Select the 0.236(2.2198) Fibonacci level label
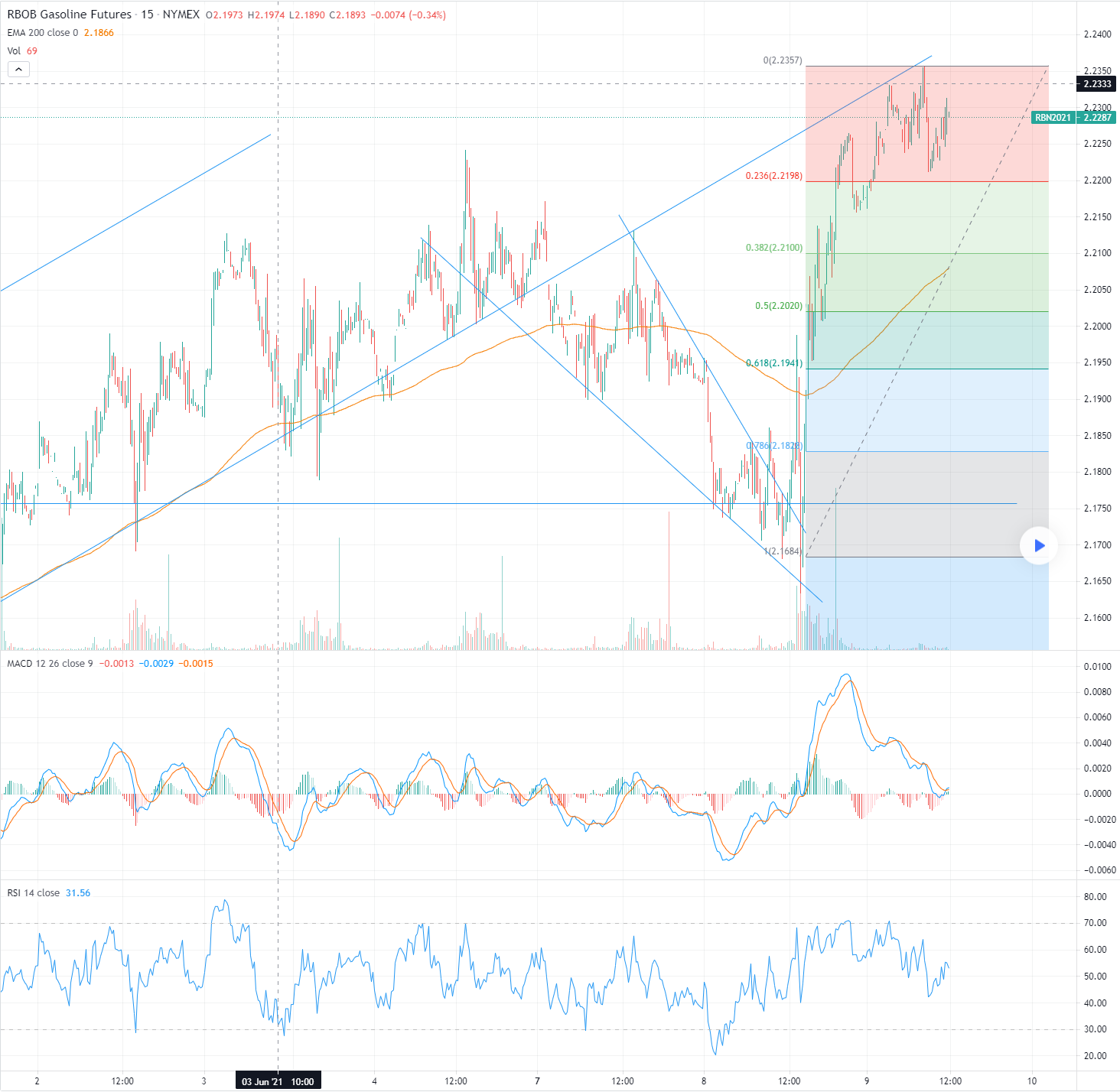Screen dimensions: 1120x1092 (773, 176)
